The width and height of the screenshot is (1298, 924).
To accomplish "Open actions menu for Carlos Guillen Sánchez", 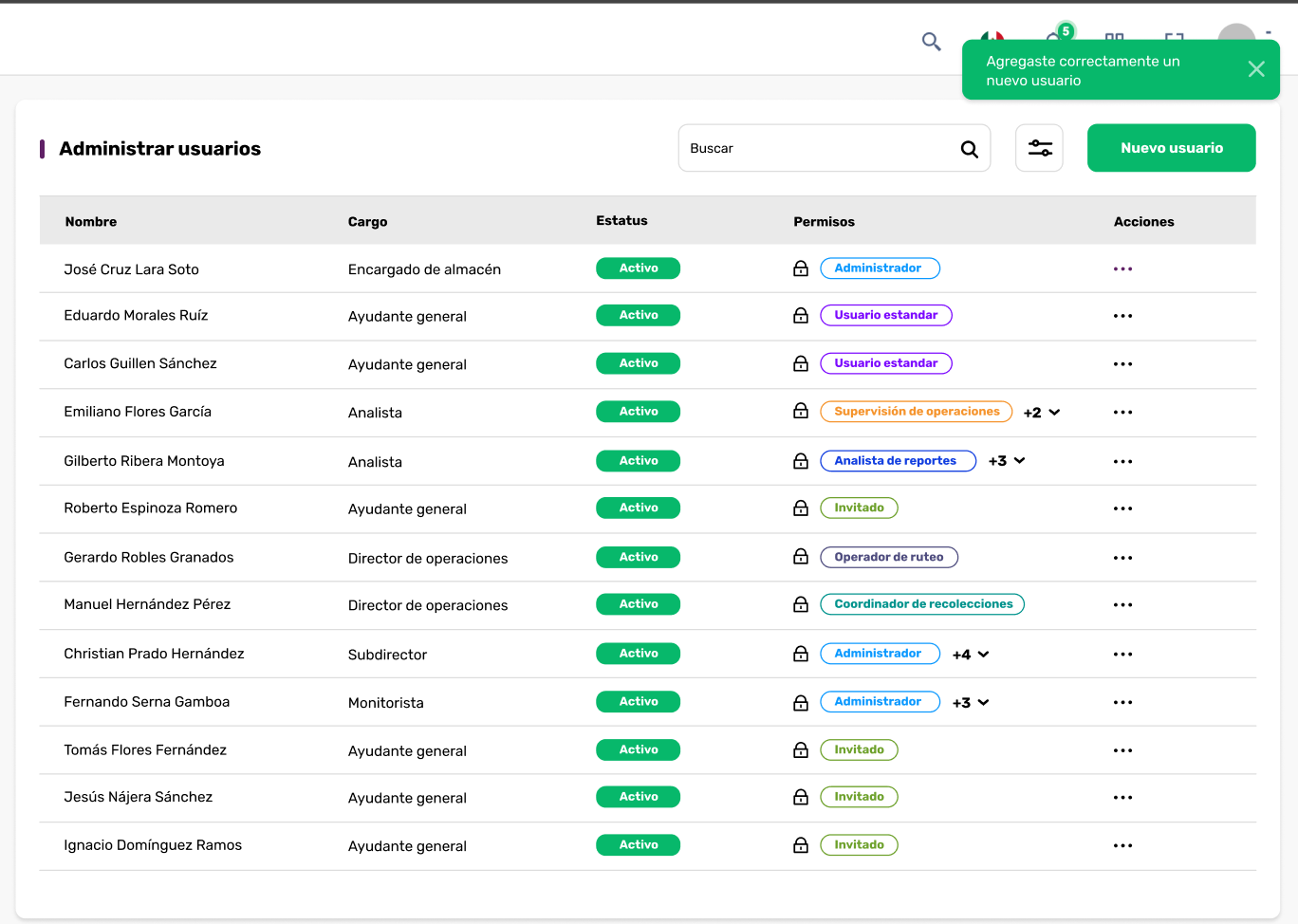I will pyautogui.click(x=1123, y=364).
